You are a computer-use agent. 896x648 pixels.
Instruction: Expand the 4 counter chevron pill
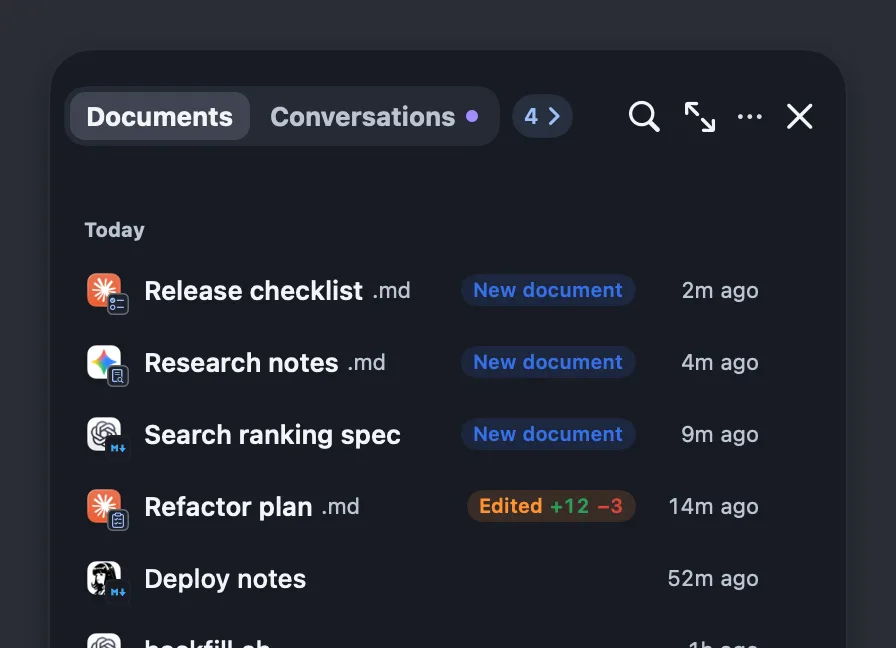[x=542, y=117]
